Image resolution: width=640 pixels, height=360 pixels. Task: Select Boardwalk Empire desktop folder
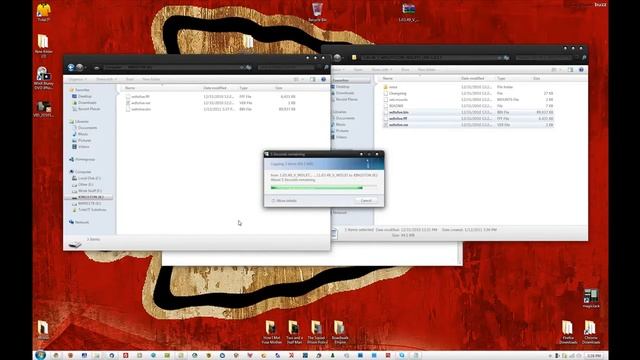pos(340,332)
